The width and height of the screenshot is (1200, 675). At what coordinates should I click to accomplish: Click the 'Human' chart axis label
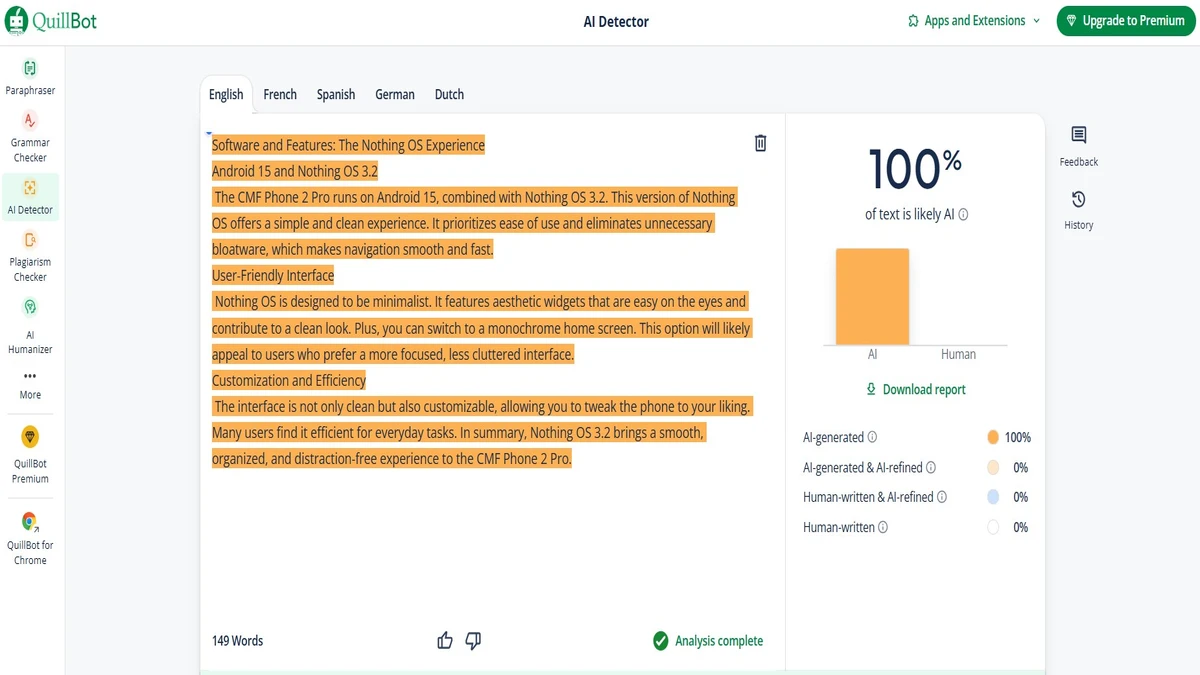tap(958, 354)
